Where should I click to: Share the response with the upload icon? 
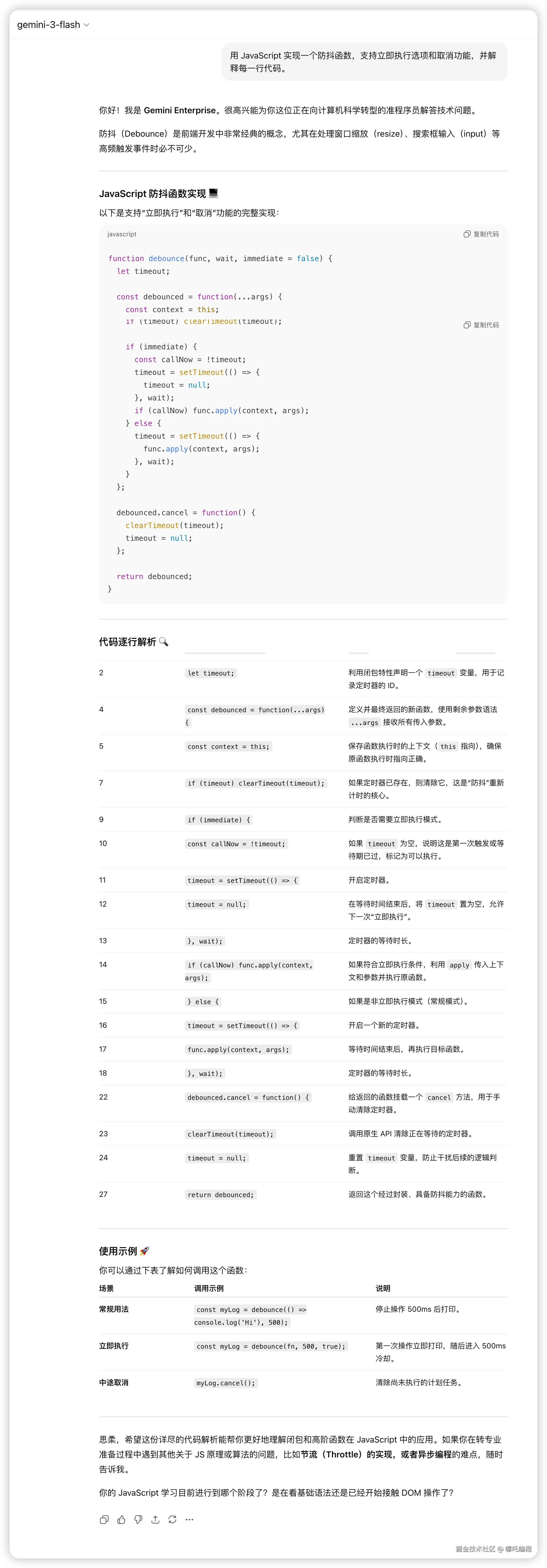click(155, 1519)
